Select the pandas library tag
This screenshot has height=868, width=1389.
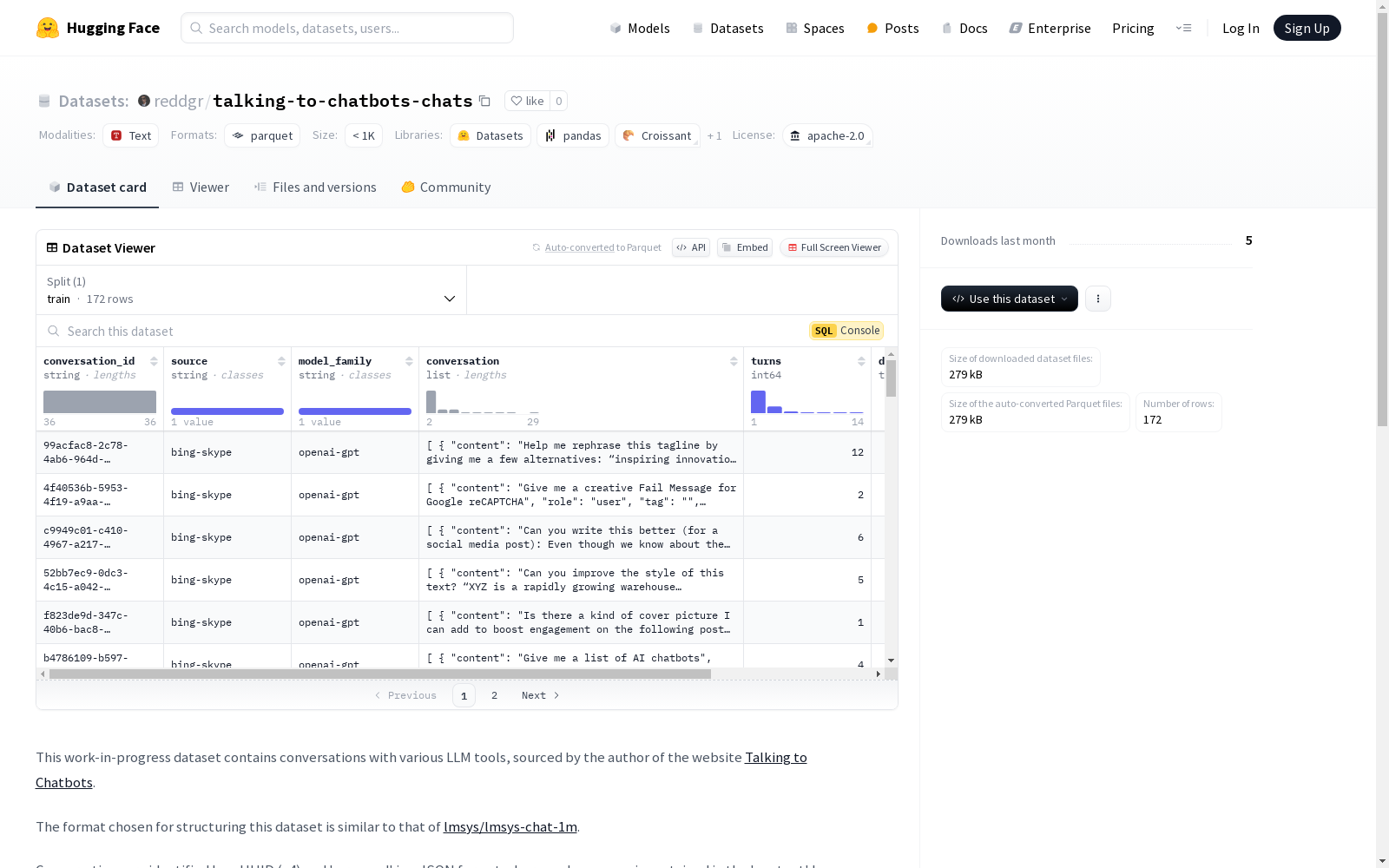573,135
